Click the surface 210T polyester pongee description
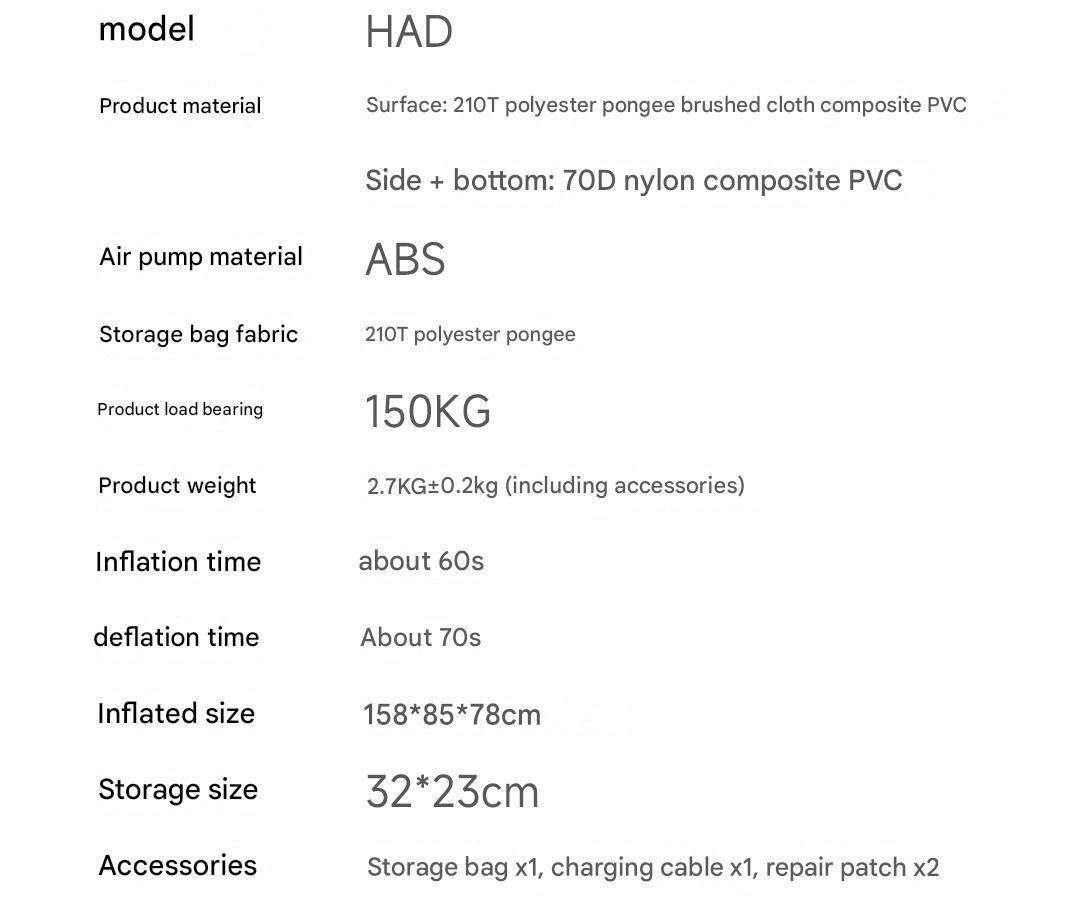1080x916 pixels. [x=665, y=105]
